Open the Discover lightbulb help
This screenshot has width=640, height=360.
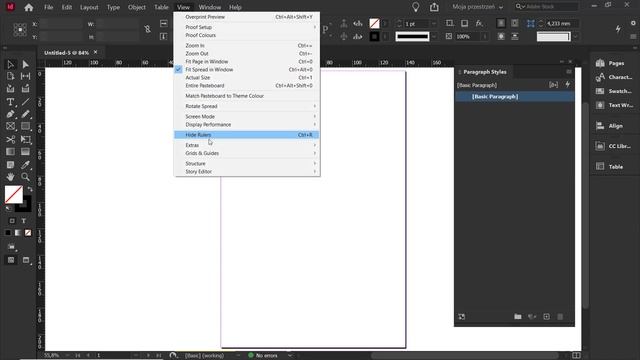coord(416,7)
